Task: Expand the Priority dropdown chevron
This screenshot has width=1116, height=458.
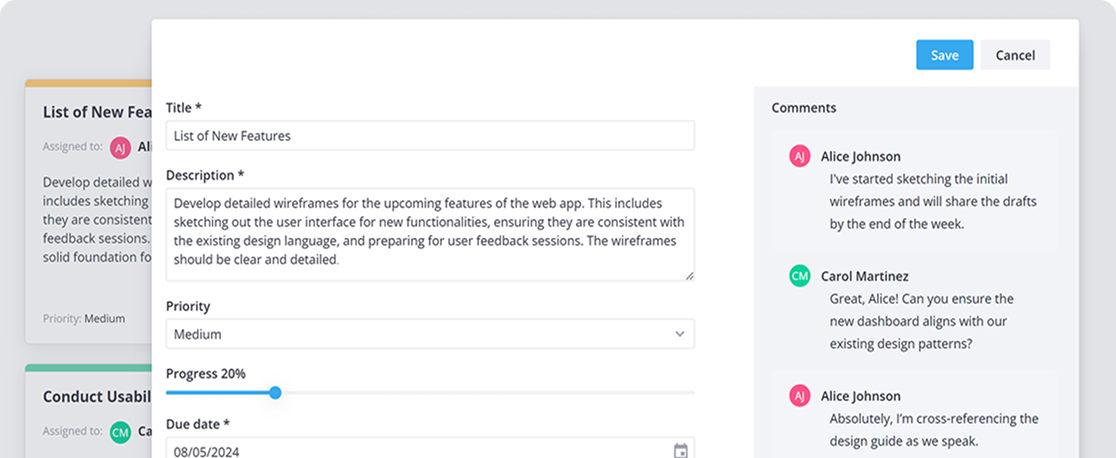Action: (x=680, y=334)
